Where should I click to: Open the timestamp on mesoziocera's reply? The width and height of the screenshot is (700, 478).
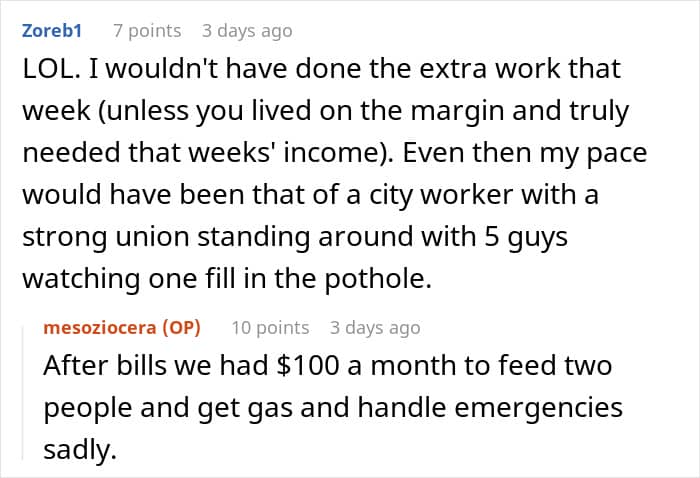pos(375,327)
